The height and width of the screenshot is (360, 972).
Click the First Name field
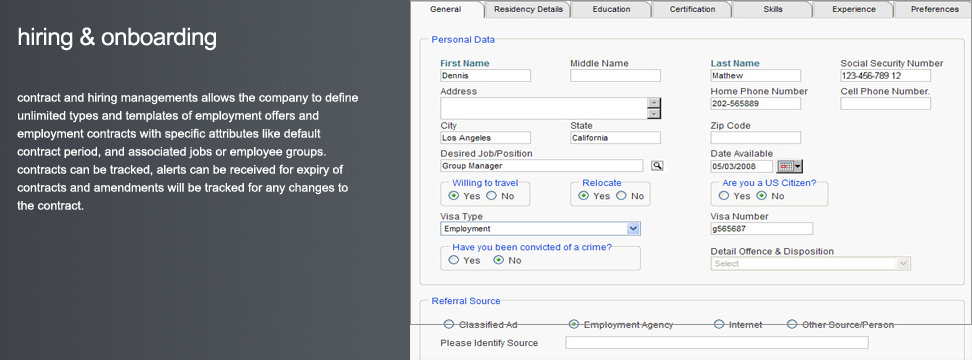click(485, 76)
